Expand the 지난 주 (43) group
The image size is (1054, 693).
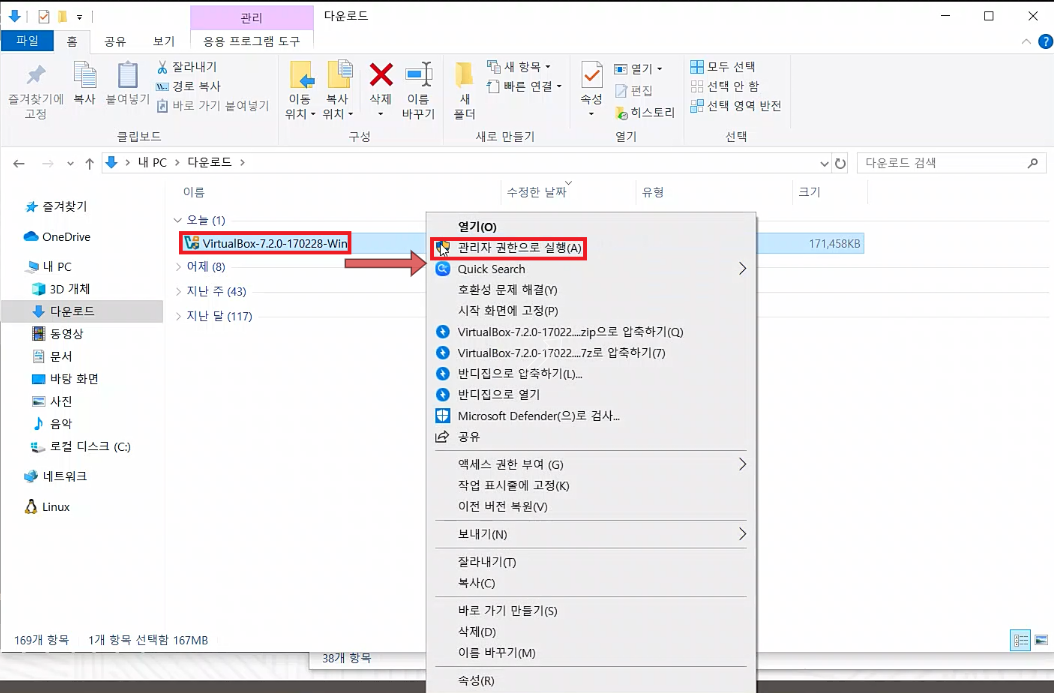[178, 291]
